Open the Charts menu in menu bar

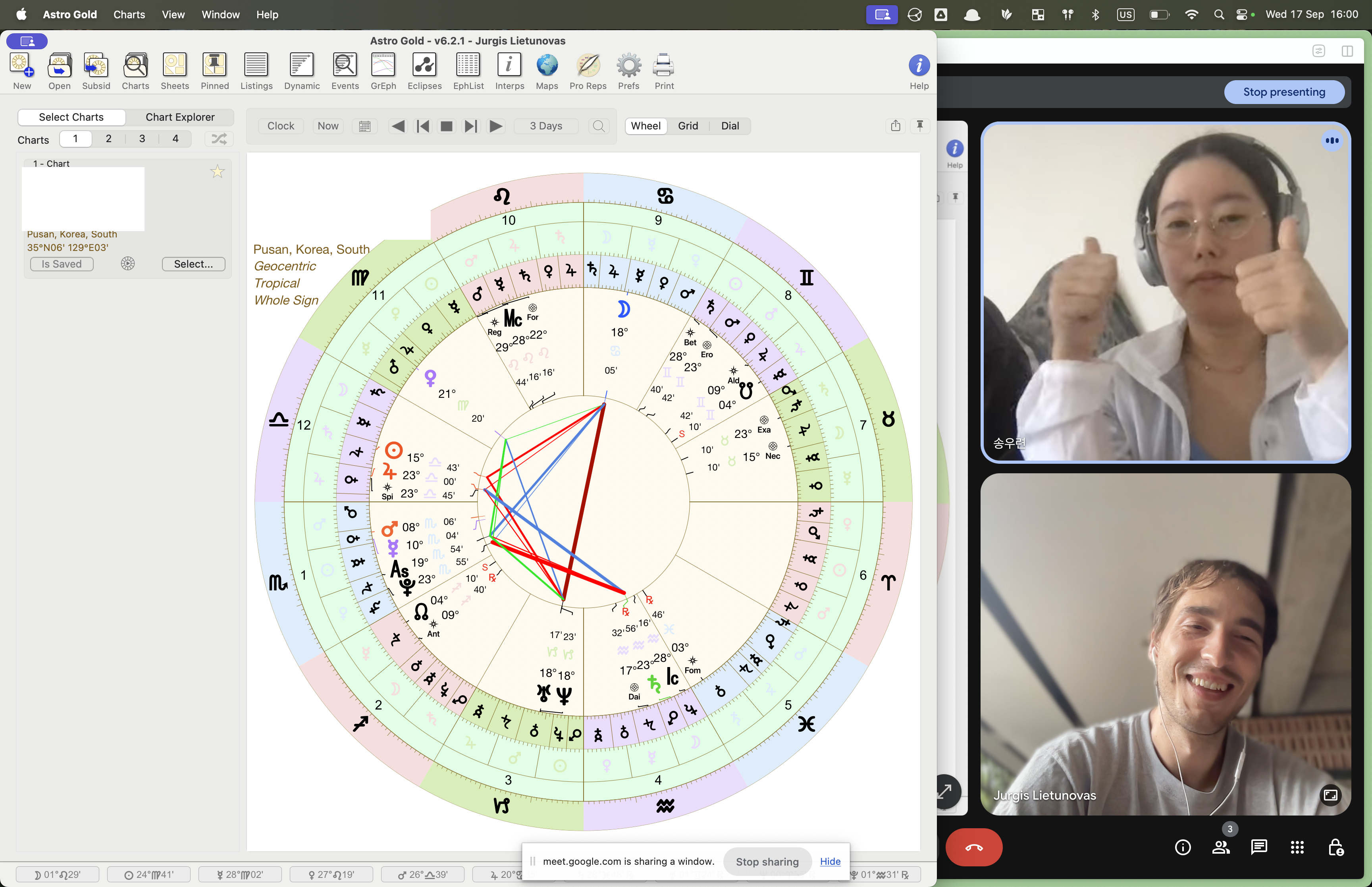[x=129, y=14]
